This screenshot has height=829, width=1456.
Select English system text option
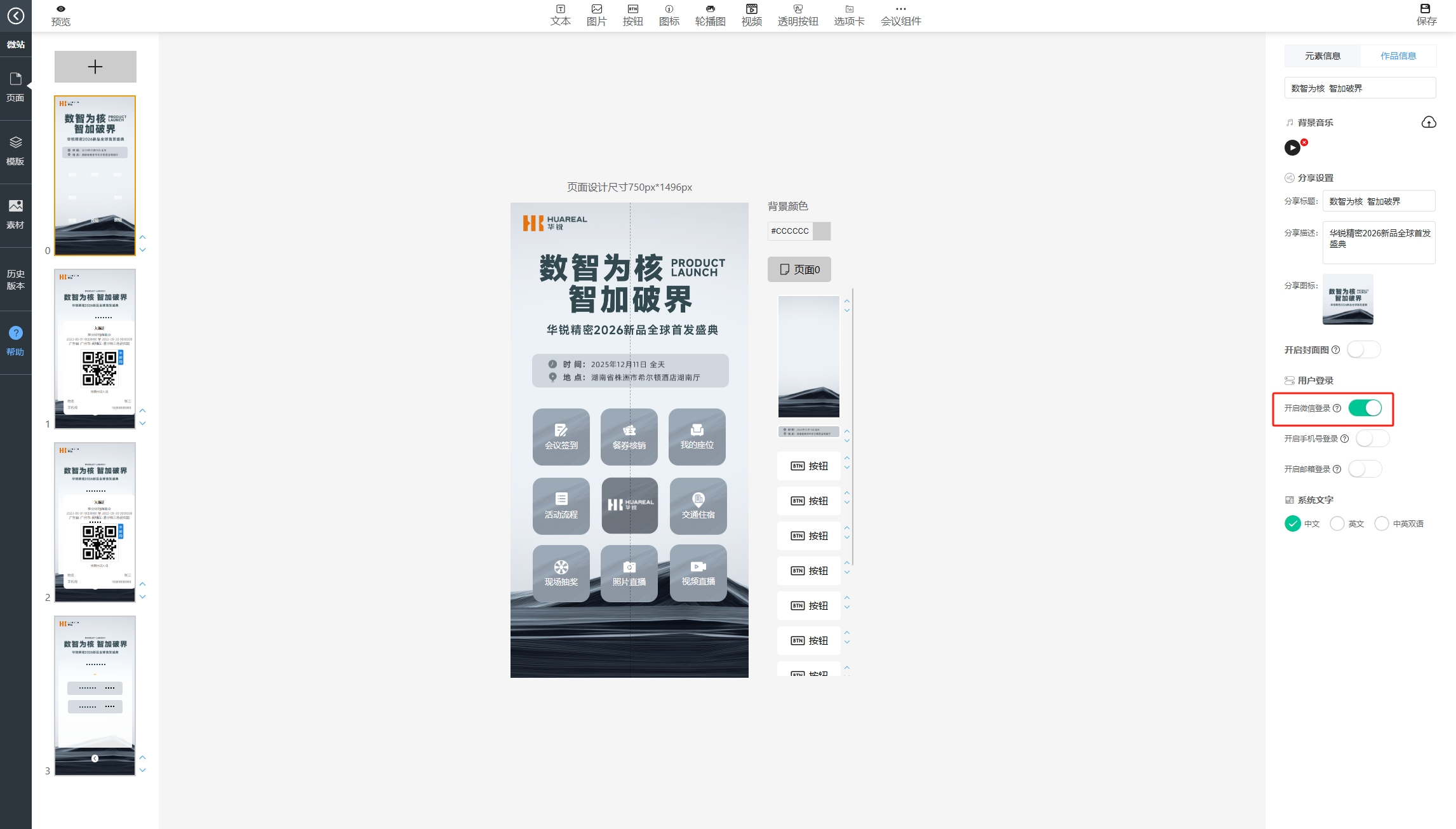[1337, 523]
